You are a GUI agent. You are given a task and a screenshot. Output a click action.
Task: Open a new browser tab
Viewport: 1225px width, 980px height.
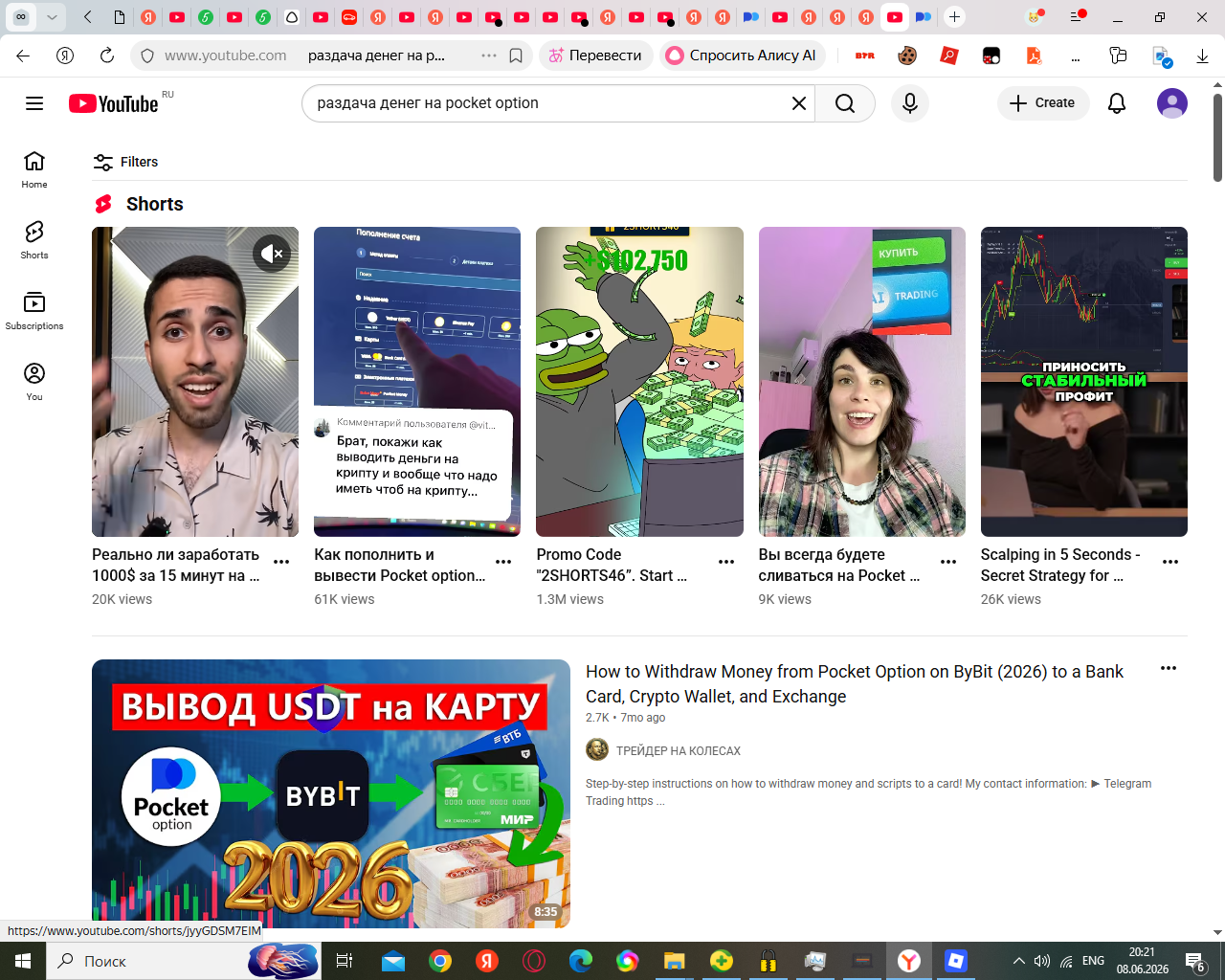pos(954,17)
